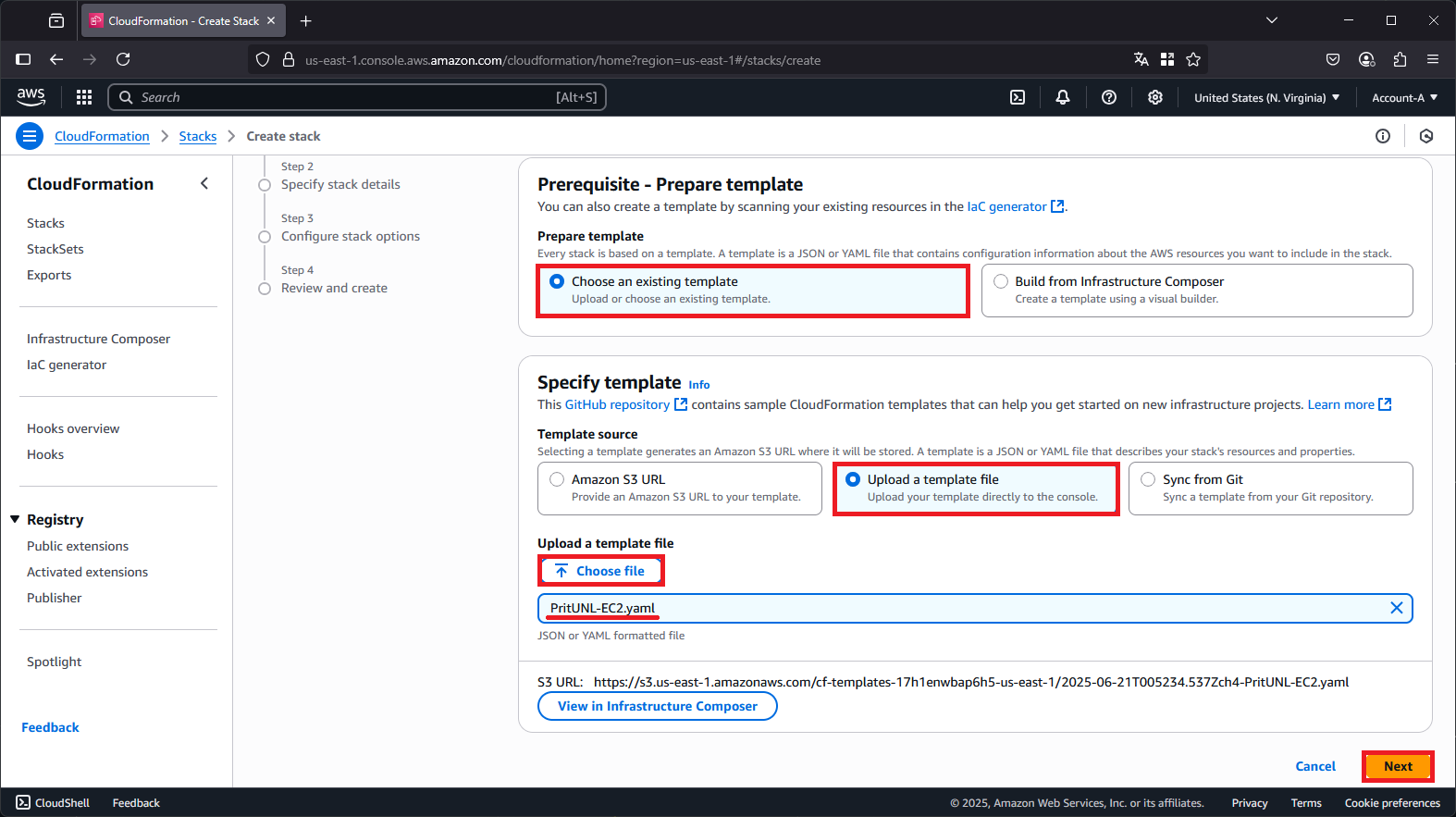Image resolution: width=1456 pixels, height=817 pixels.
Task: Open Cookie preferences in the footer
Action: 1392,803
